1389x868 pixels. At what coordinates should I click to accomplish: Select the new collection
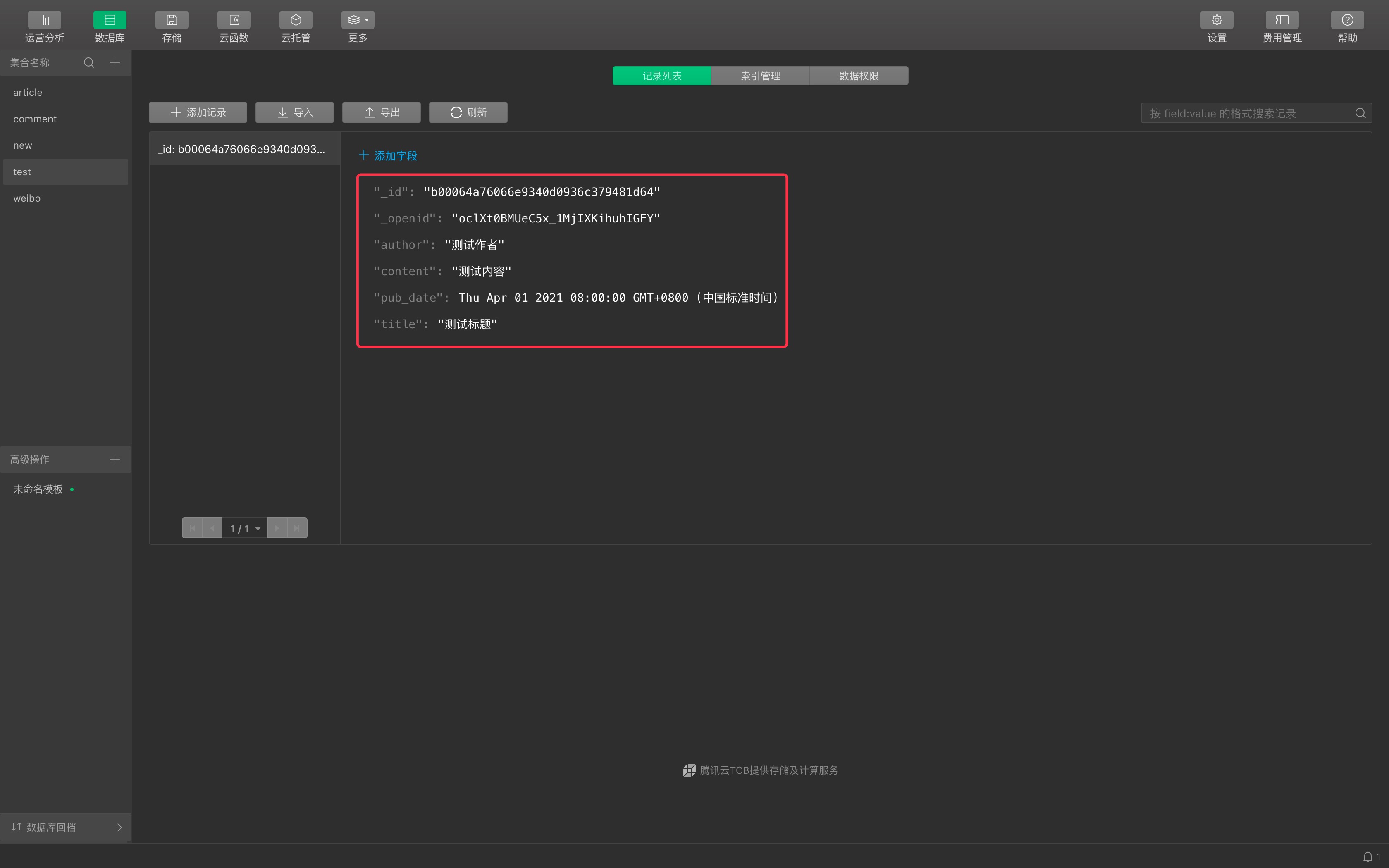pos(65,145)
